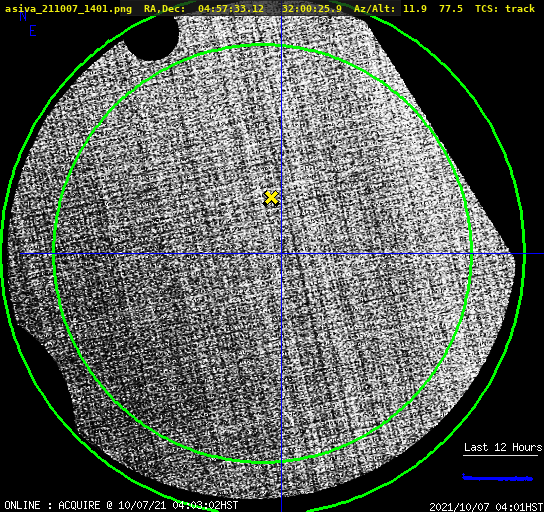
Task: Click the TCS: track status text
Action: point(505,8)
